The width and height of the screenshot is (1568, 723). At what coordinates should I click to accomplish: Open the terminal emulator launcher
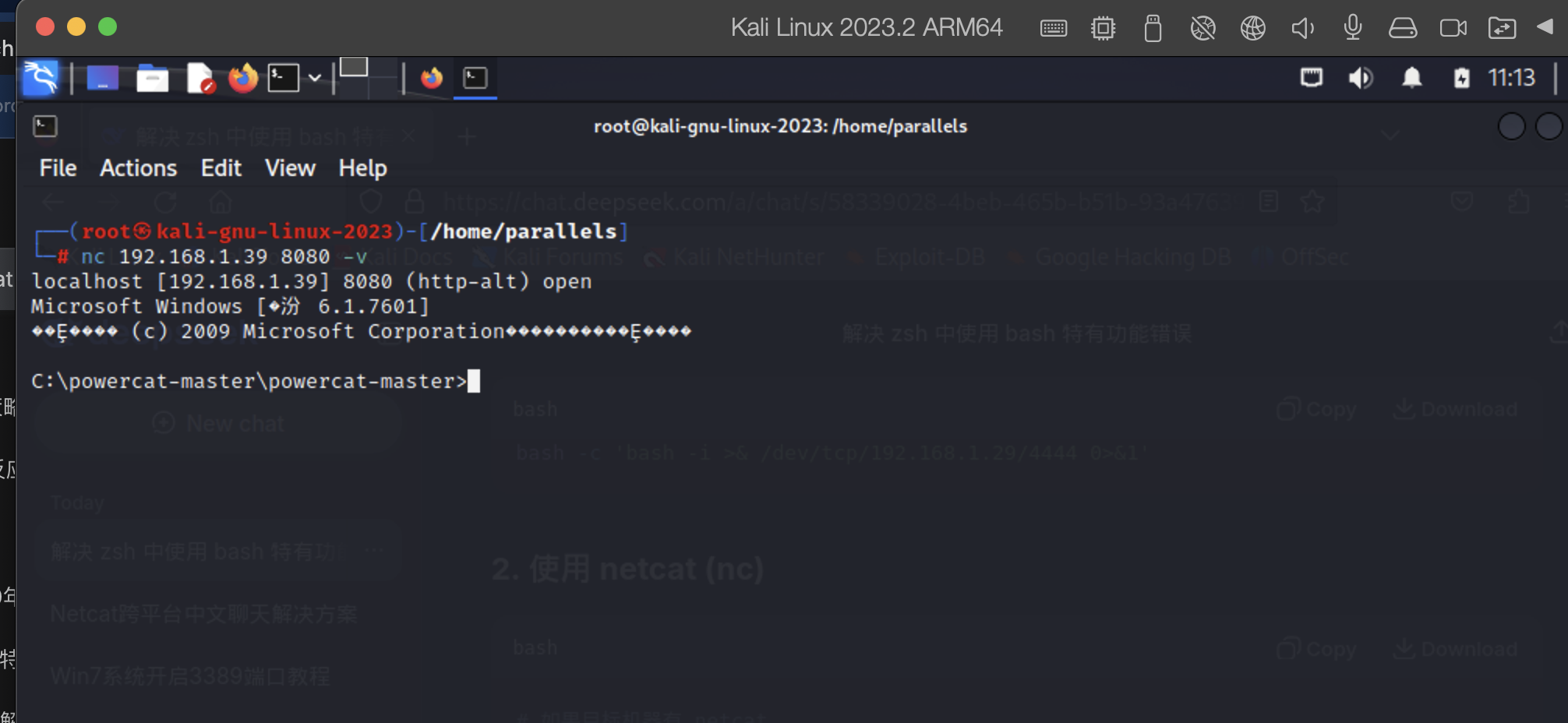[284, 78]
